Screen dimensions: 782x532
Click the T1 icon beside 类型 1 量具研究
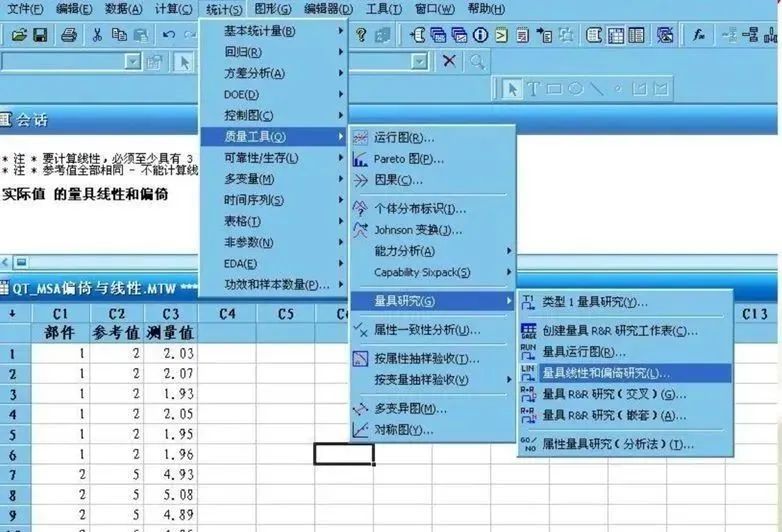click(x=528, y=302)
